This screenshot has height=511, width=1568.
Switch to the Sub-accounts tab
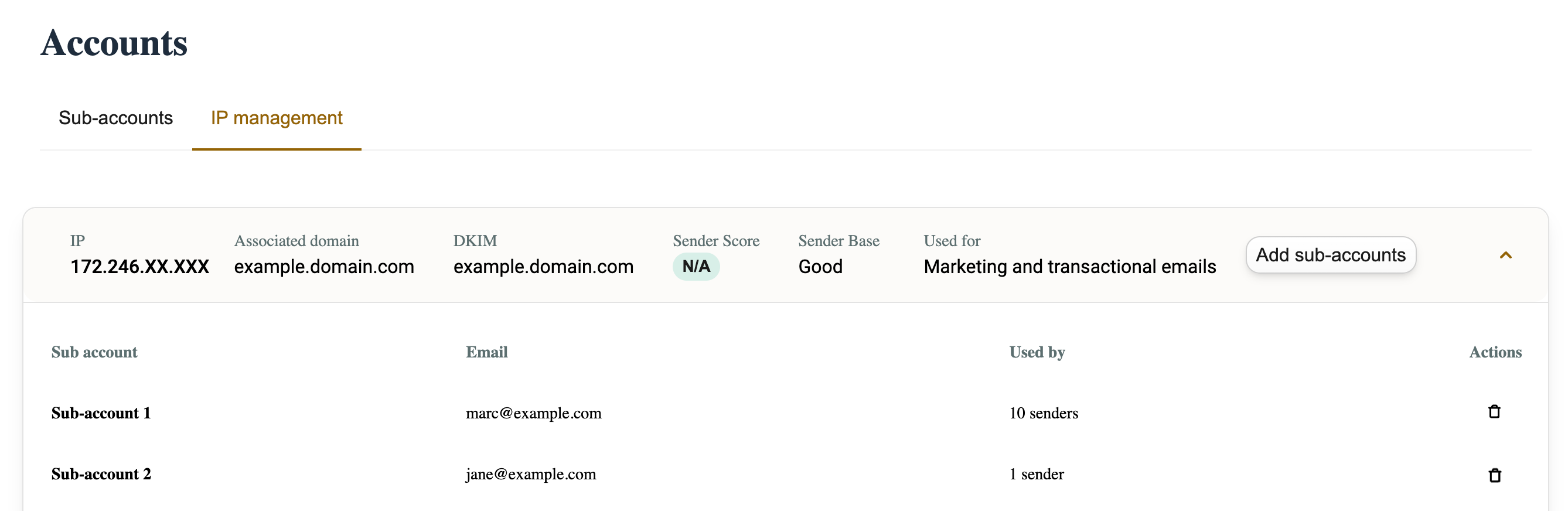pos(115,118)
